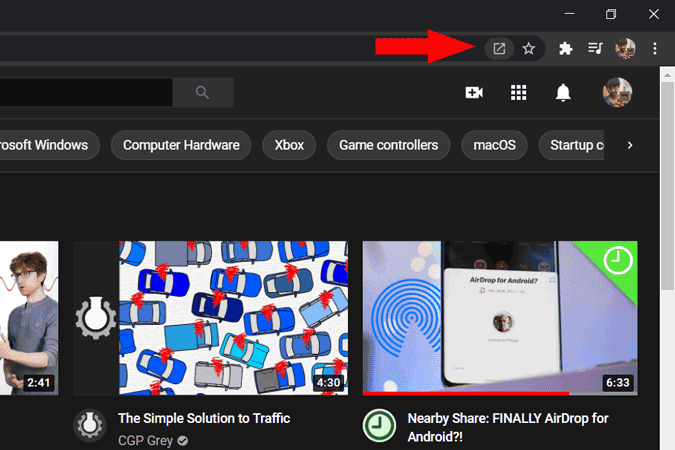Select the Microsoft Windows topic chip
675x450 pixels.
pos(49,145)
